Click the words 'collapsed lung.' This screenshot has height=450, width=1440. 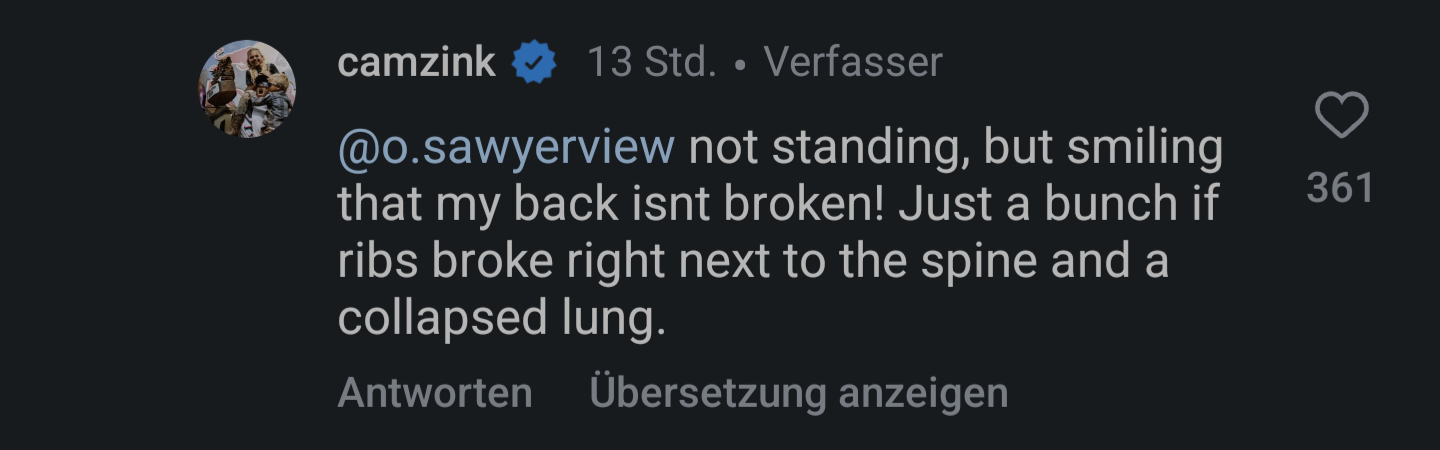(x=501, y=321)
